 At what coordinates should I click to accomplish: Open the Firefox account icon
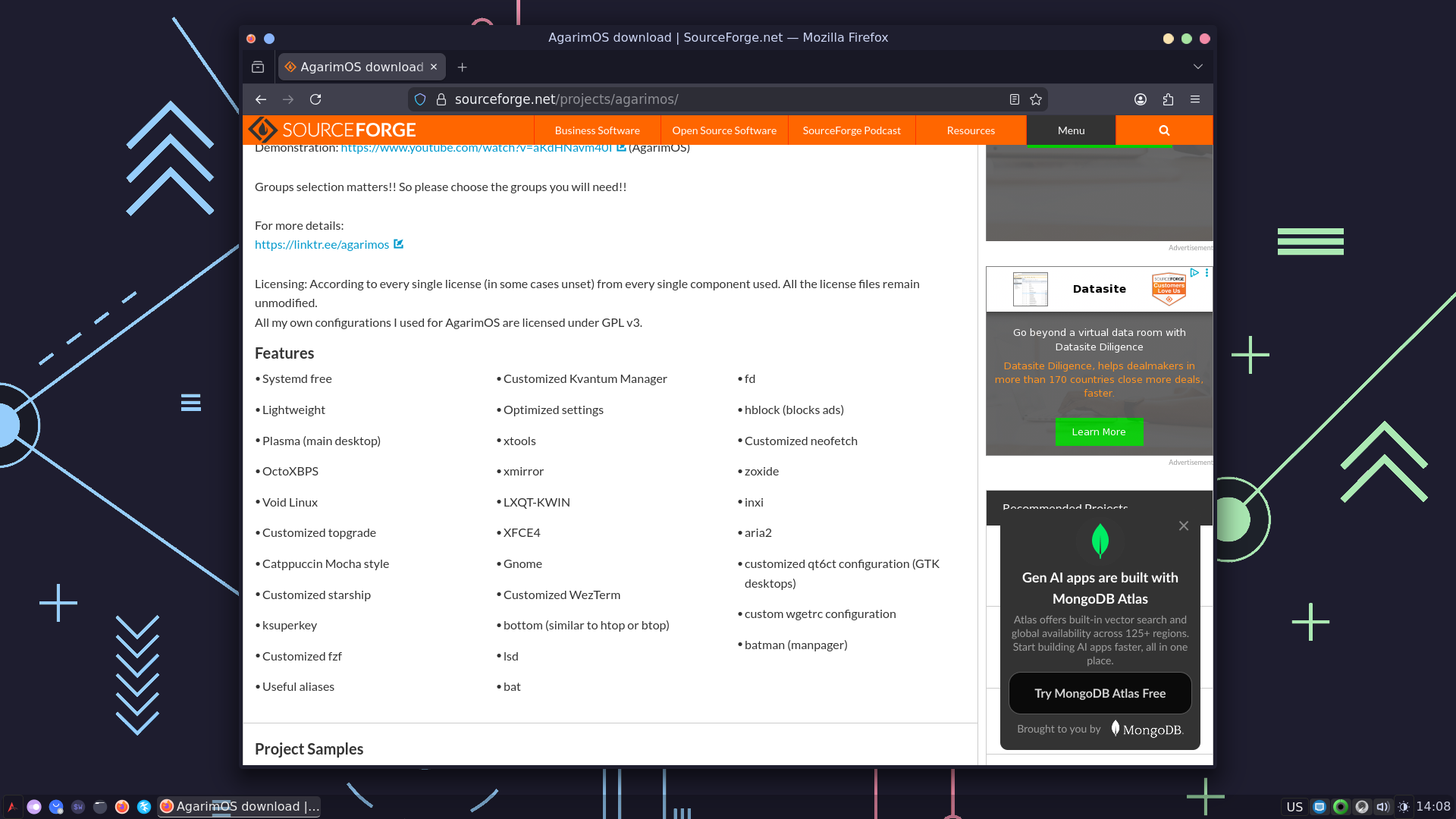(1141, 99)
